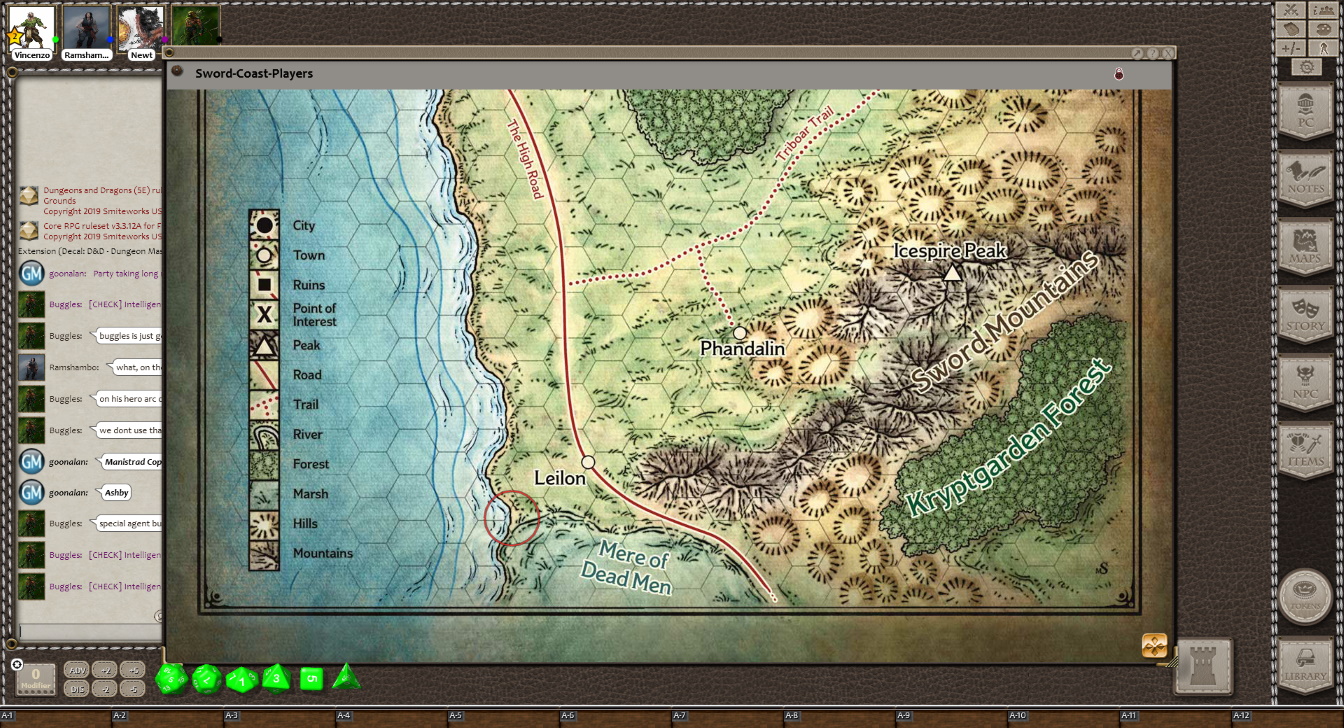1344x728 pixels.
Task: Click the Phandalin town marker on map
Action: click(x=740, y=333)
